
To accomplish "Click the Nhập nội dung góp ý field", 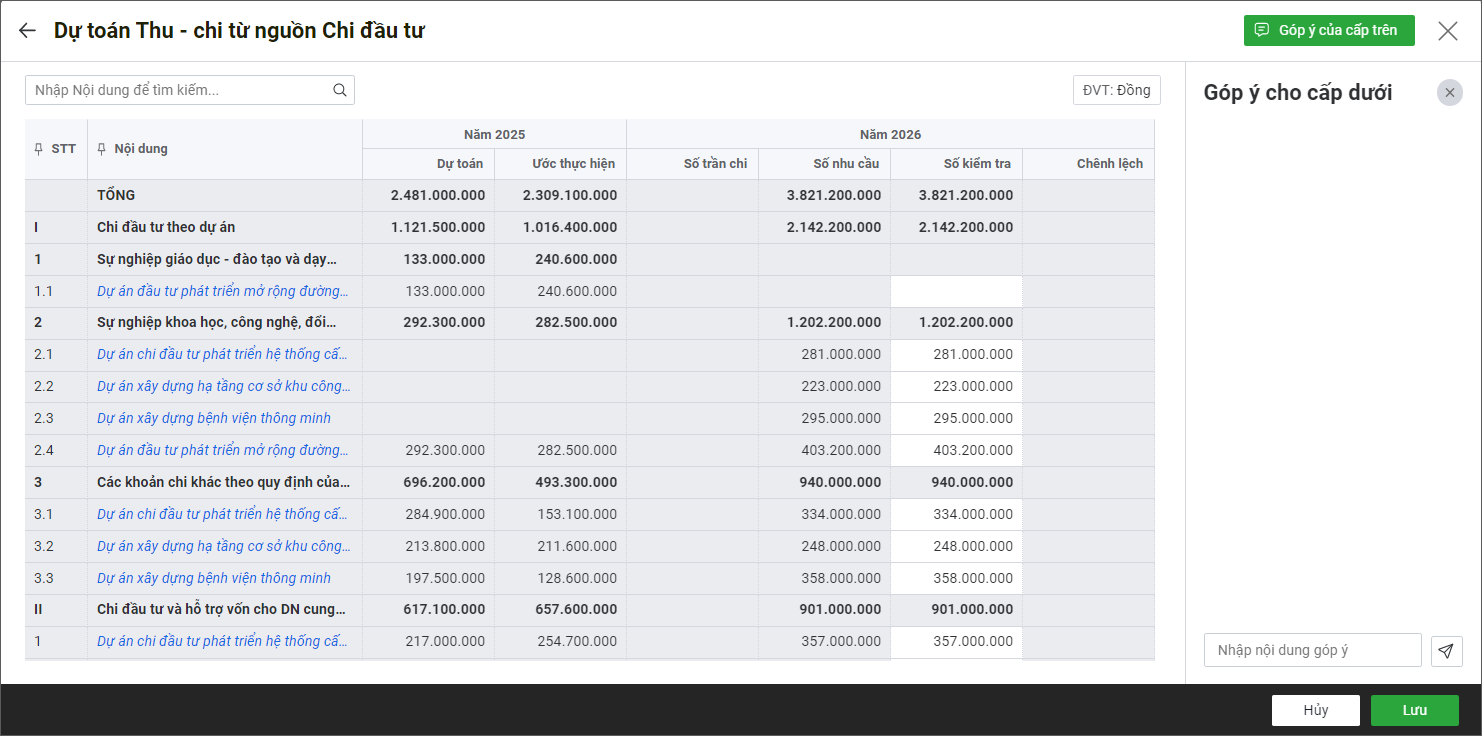I will 1311,650.
